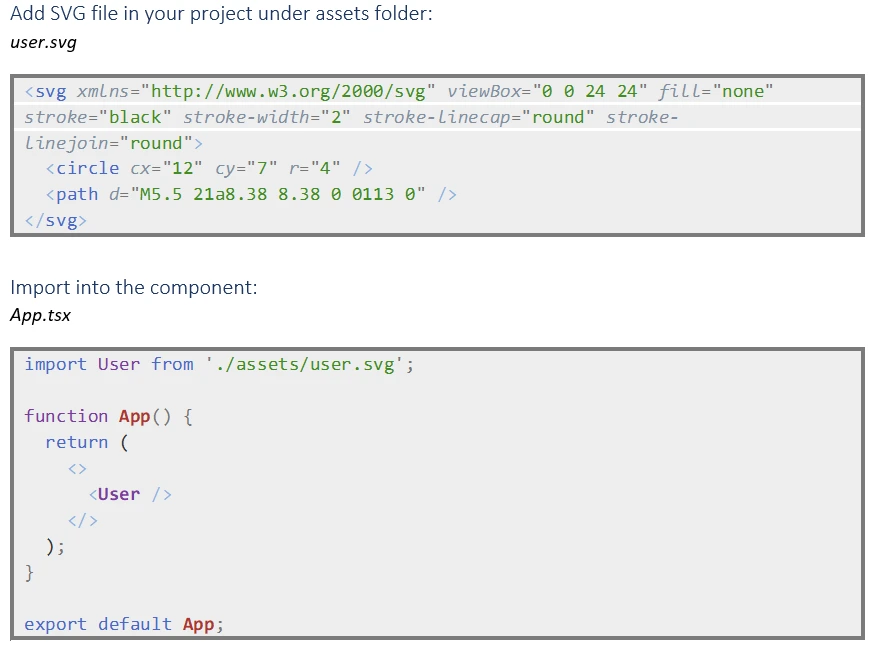
Task: Click the stroke-width attribute in code
Action: (x=266, y=117)
